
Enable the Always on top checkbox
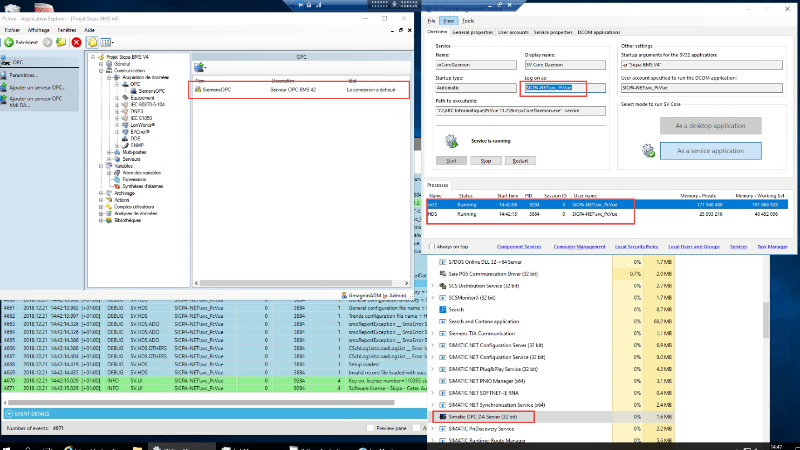point(432,246)
